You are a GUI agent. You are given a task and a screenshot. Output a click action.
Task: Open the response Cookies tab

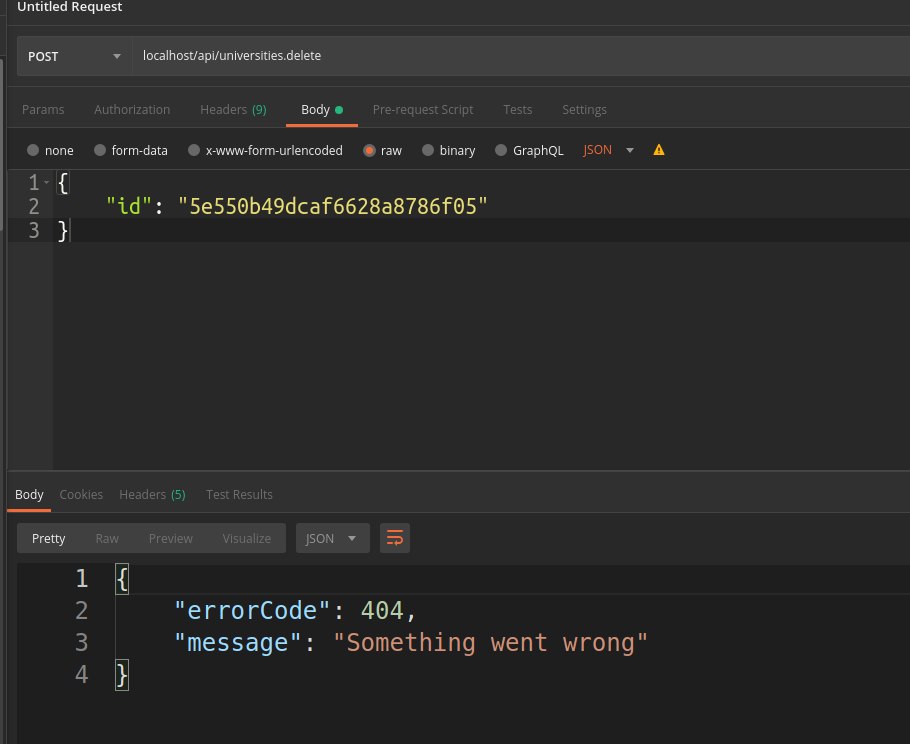pos(81,494)
